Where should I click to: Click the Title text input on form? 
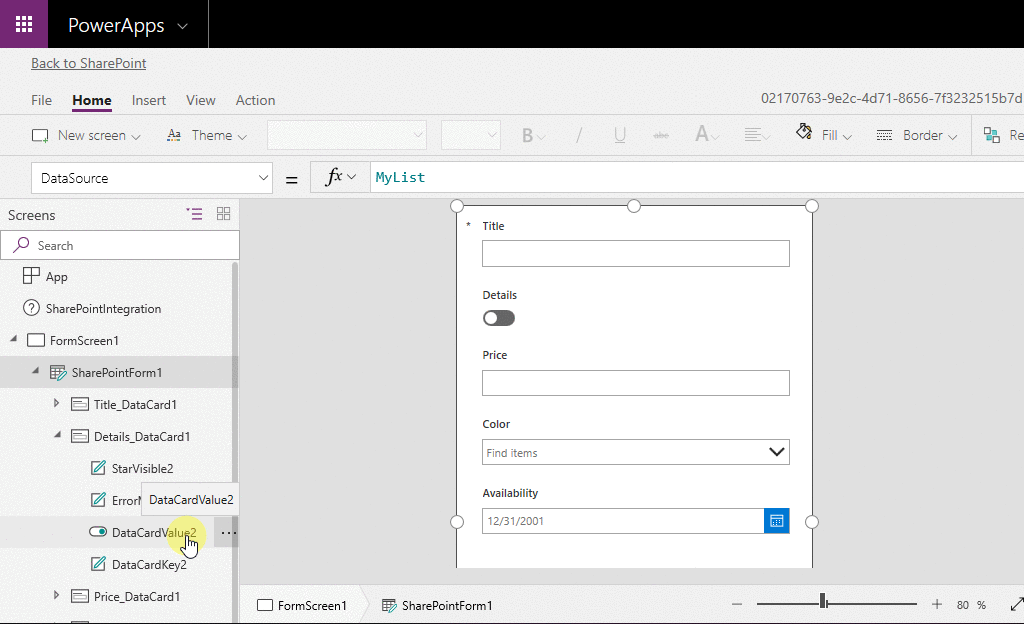point(635,253)
